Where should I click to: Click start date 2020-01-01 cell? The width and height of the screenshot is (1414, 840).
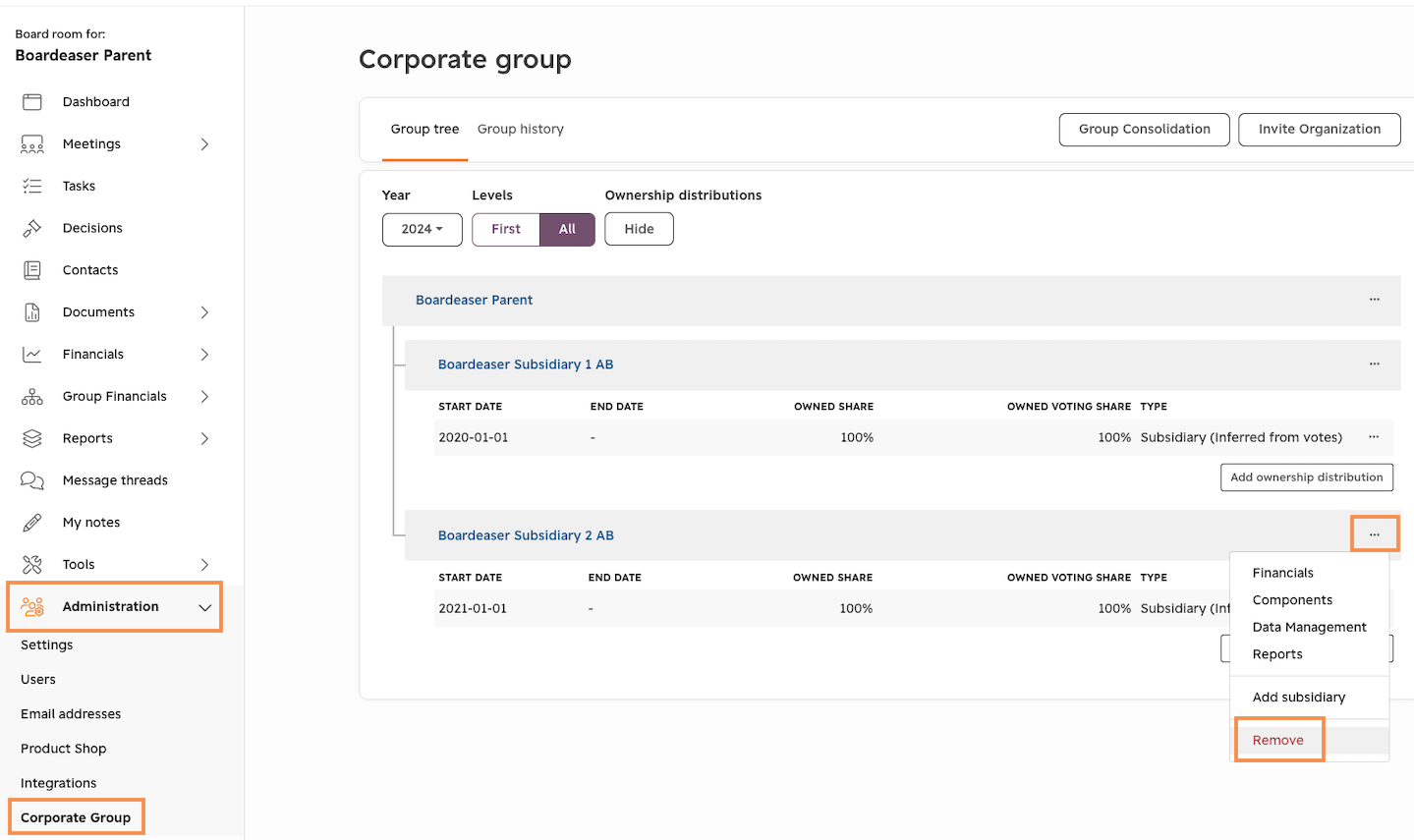click(474, 437)
